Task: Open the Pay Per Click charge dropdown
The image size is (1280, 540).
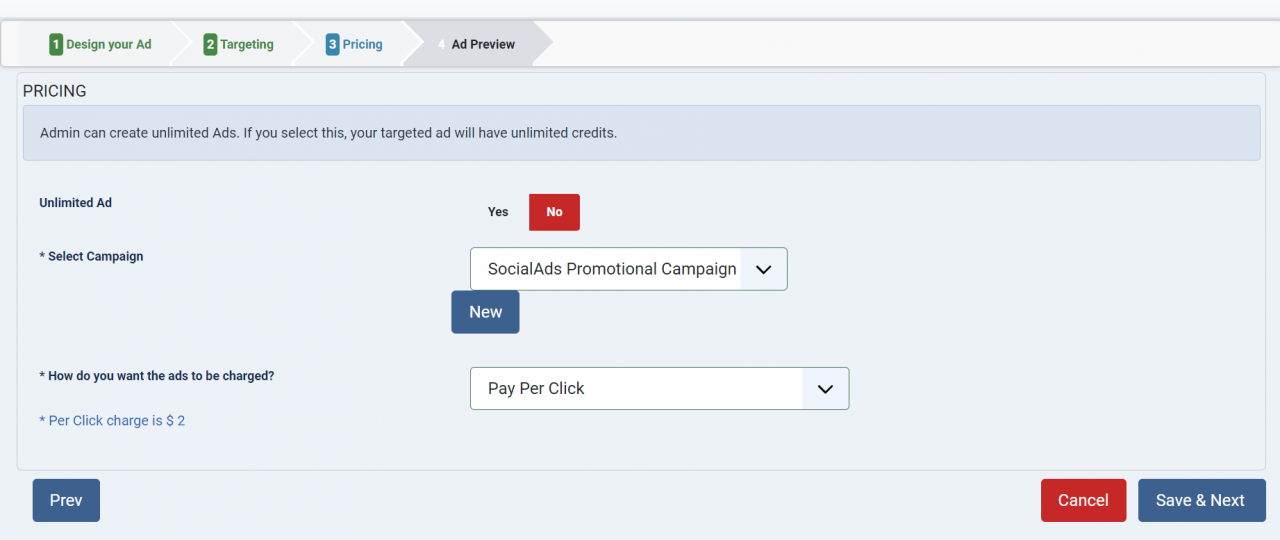Action: (x=640, y=388)
